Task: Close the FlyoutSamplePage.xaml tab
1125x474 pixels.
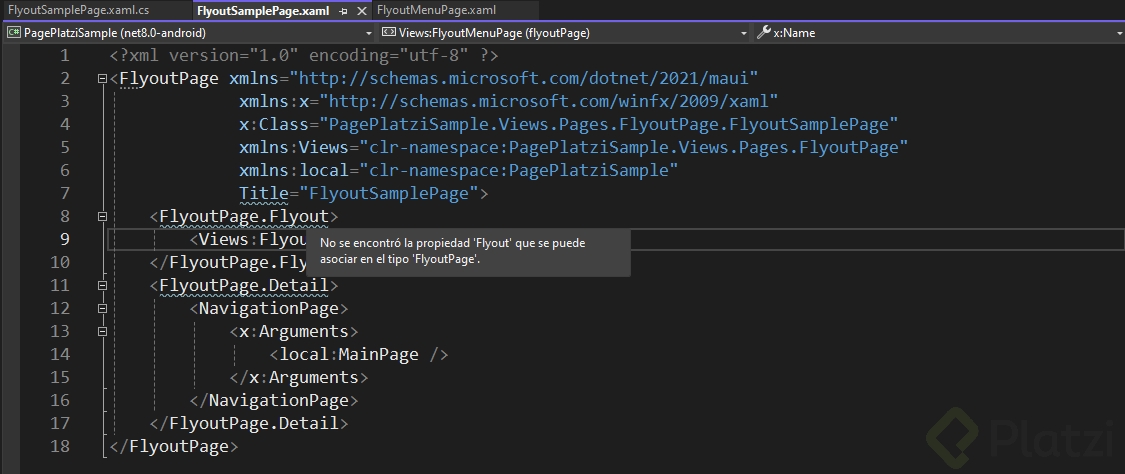Action: [362, 11]
